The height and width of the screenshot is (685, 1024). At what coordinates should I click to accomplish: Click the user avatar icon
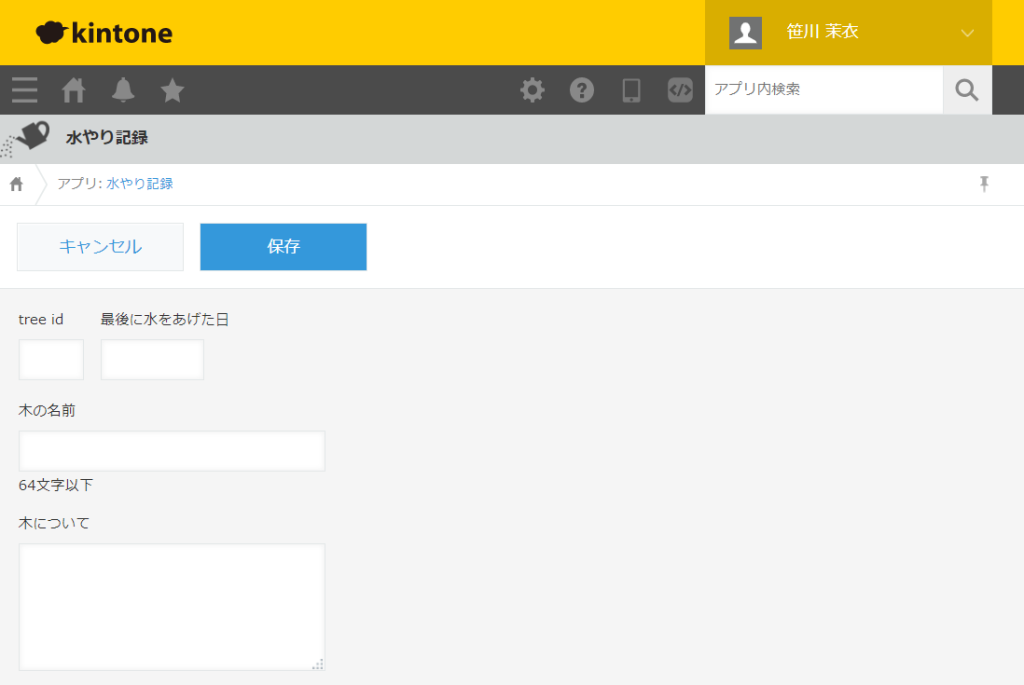click(745, 33)
